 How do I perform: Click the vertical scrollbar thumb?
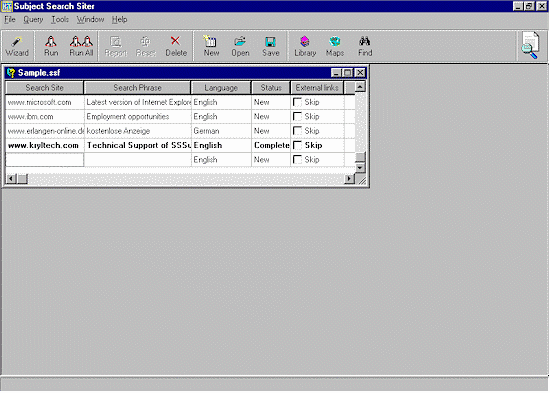[x=360, y=157]
